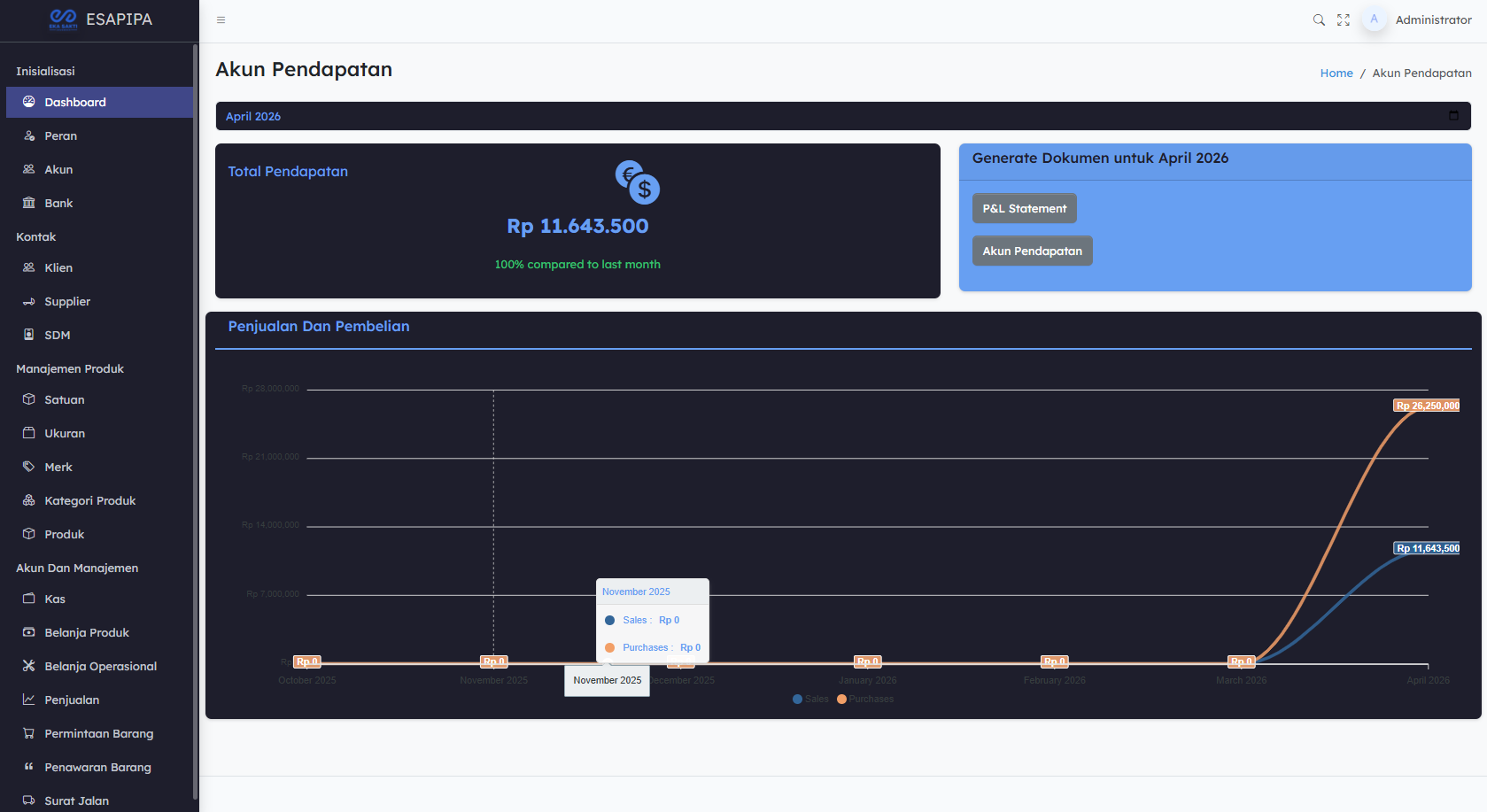Toggle fullscreen mode icon
The width and height of the screenshot is (1487, 812).
(1344, 19)
